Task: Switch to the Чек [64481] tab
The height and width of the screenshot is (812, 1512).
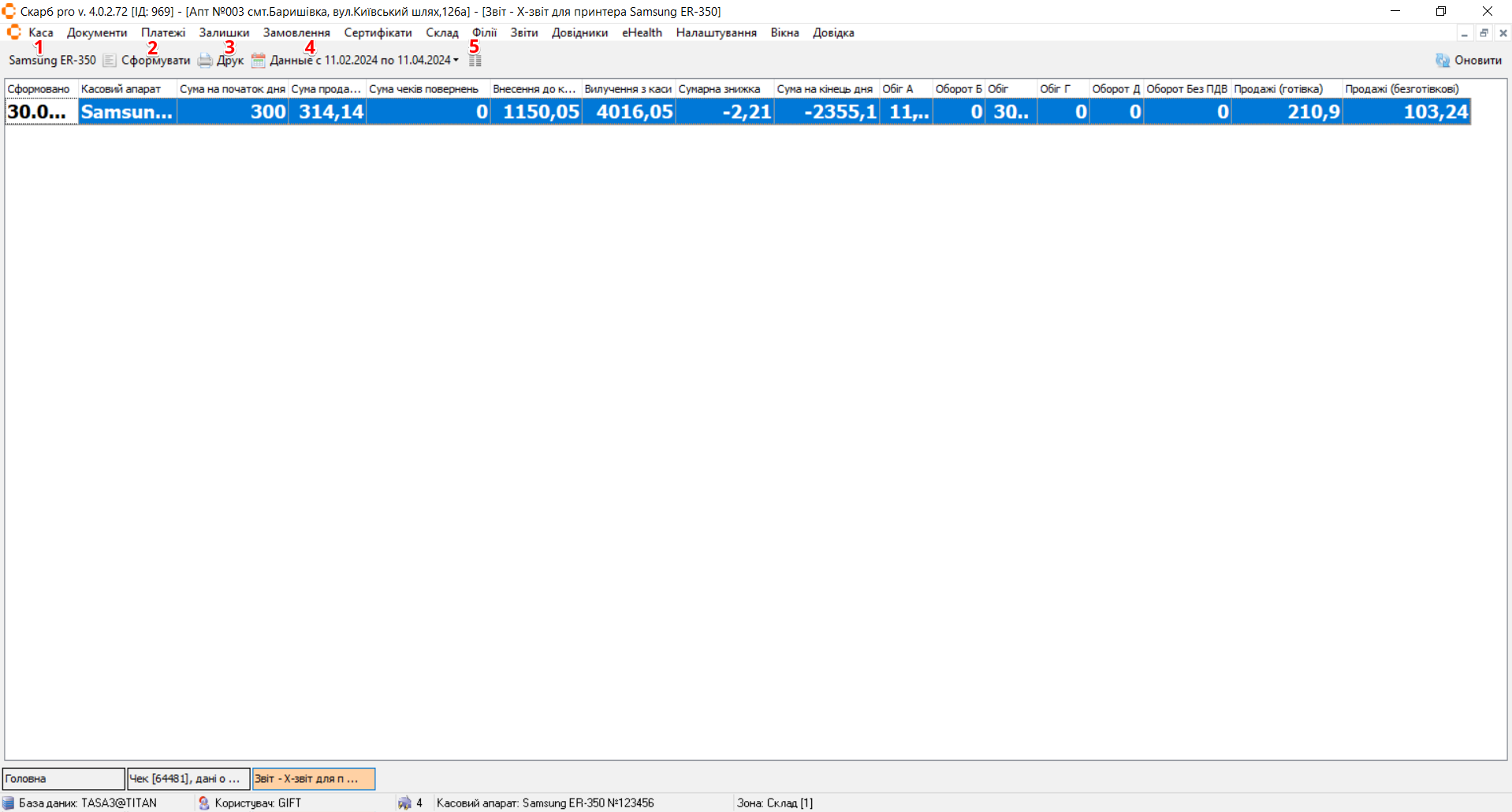Action: pos(188,779)
